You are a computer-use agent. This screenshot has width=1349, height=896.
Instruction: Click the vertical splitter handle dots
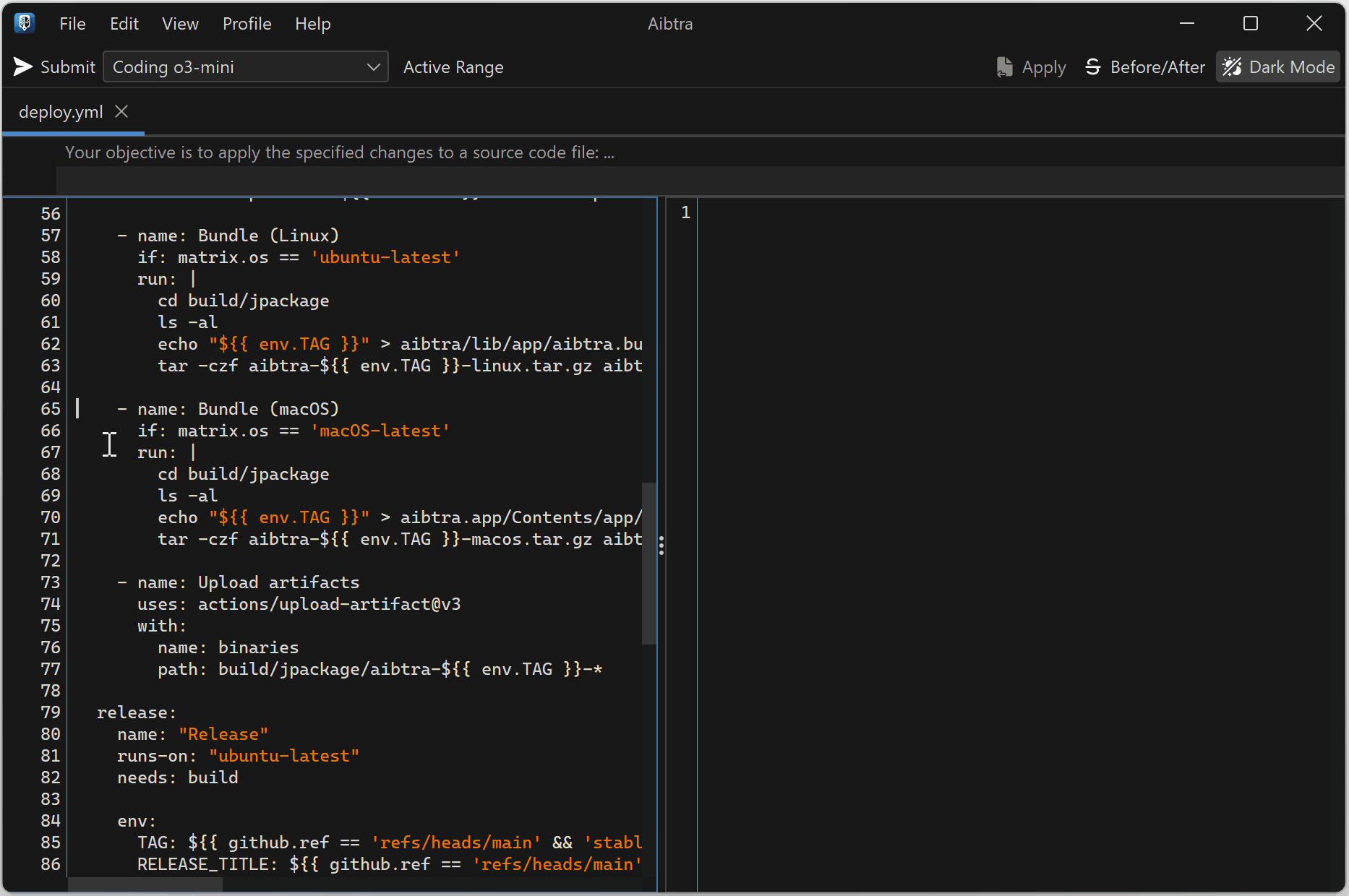(661, 546)
